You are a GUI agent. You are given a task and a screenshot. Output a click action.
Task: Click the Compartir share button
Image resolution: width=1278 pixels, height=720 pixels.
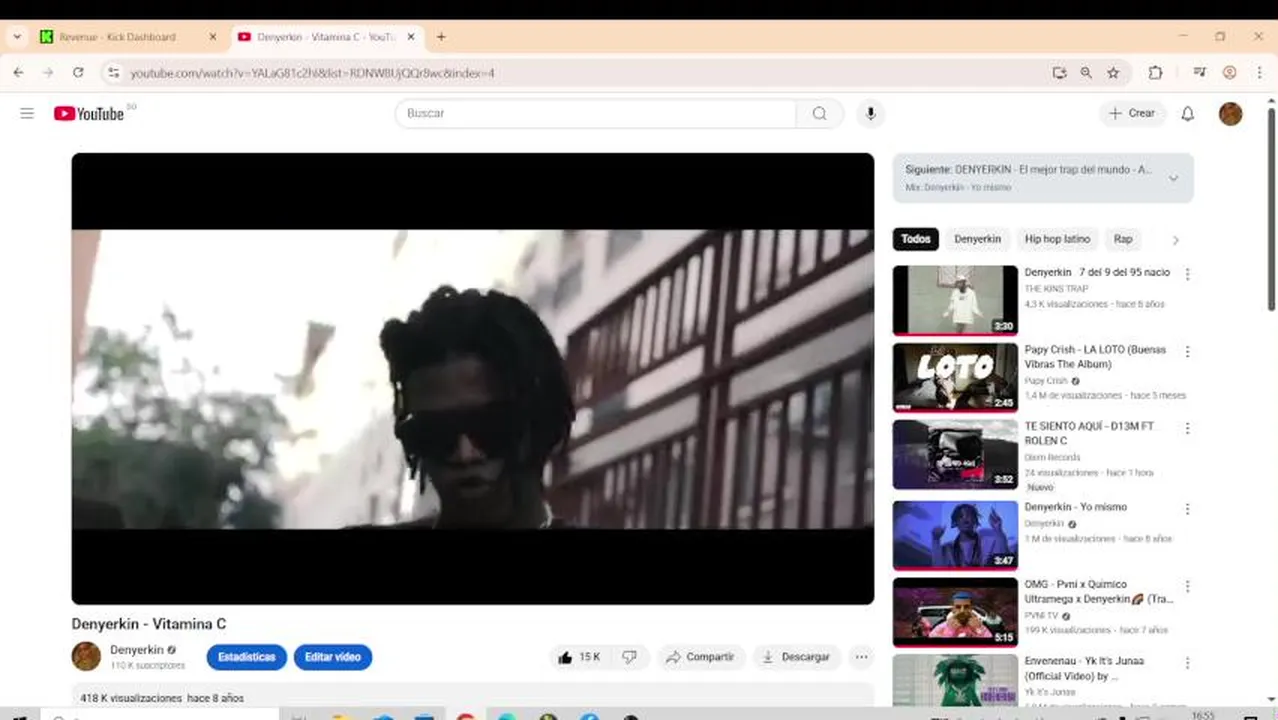click(x=700, y=657)
